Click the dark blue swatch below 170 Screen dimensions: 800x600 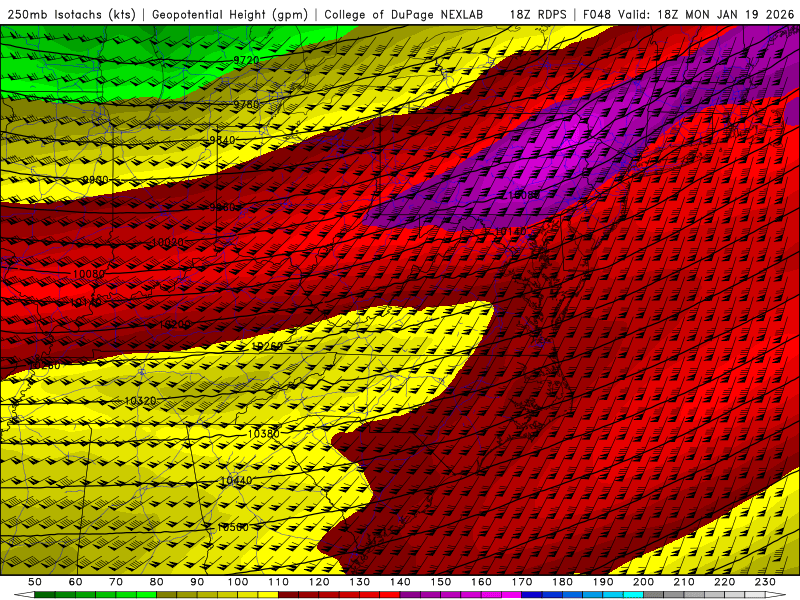point(532,595)
